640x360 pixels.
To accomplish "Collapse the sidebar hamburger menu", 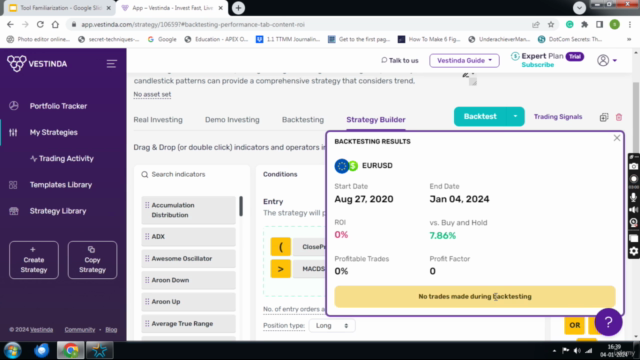I will [x=111, y=64].
